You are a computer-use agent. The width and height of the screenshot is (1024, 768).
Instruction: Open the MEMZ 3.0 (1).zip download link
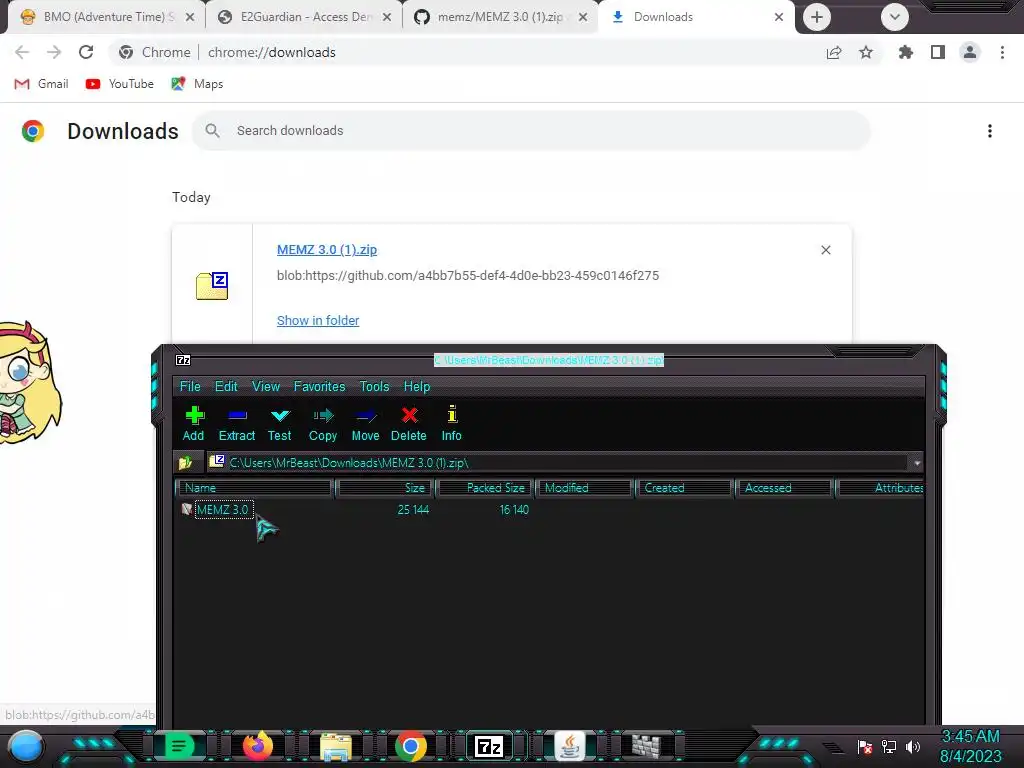327,249
